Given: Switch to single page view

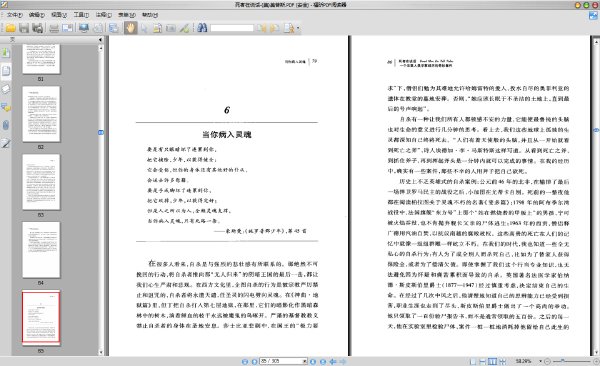Looking at the screenshot, I should [473, 361].
